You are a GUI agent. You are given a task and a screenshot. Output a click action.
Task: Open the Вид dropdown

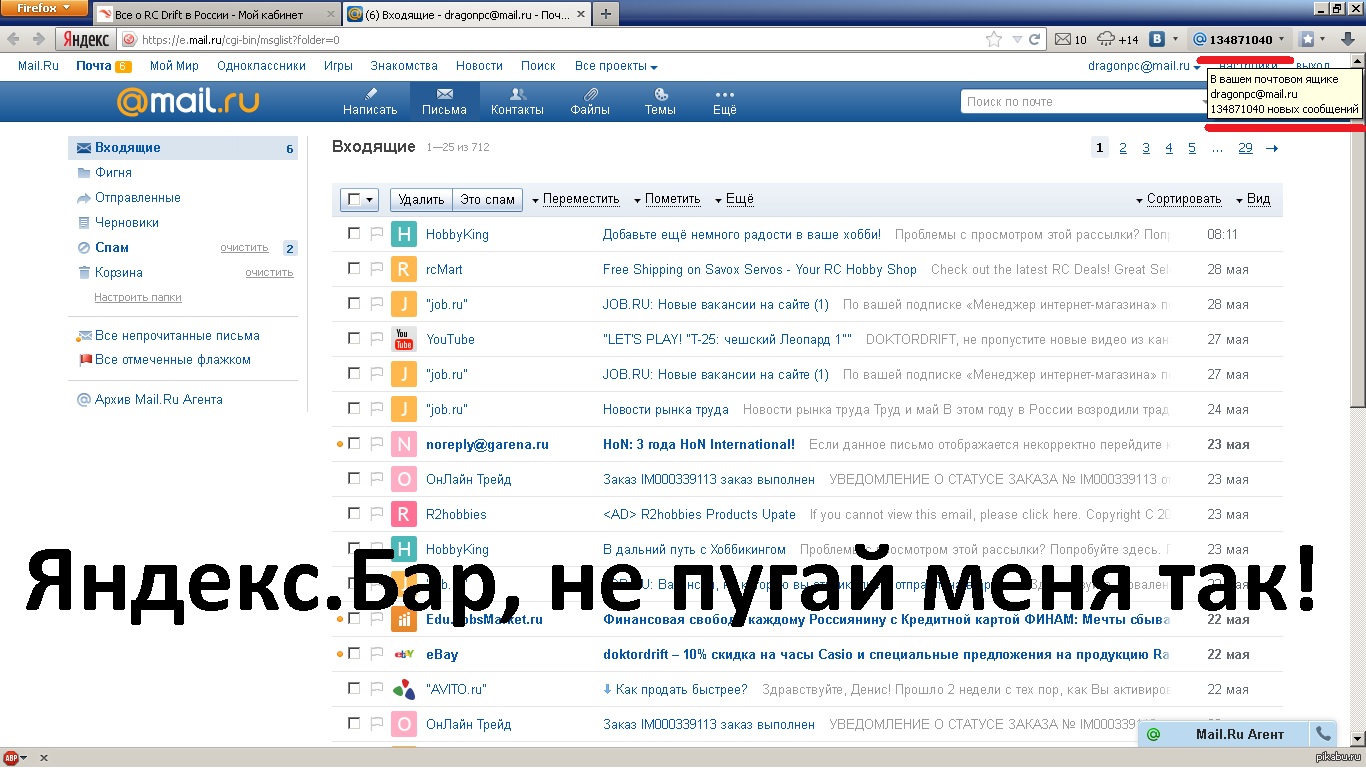point(1253,199)
